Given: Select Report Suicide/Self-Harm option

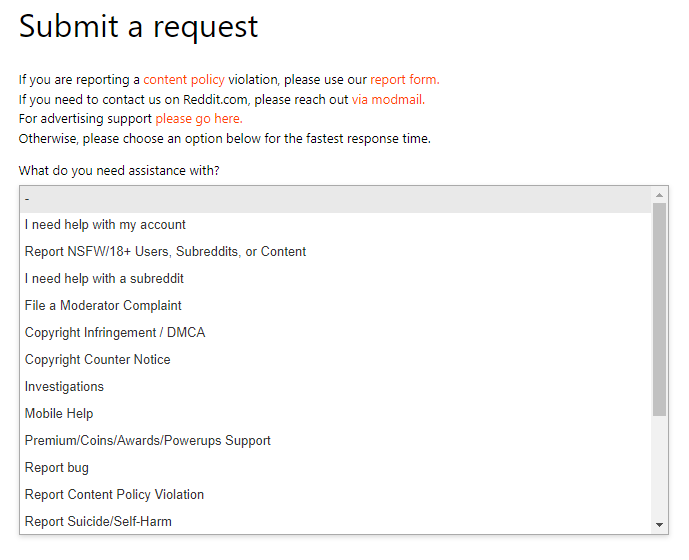Looking at the screenshot, I should [x=100, y=522].
